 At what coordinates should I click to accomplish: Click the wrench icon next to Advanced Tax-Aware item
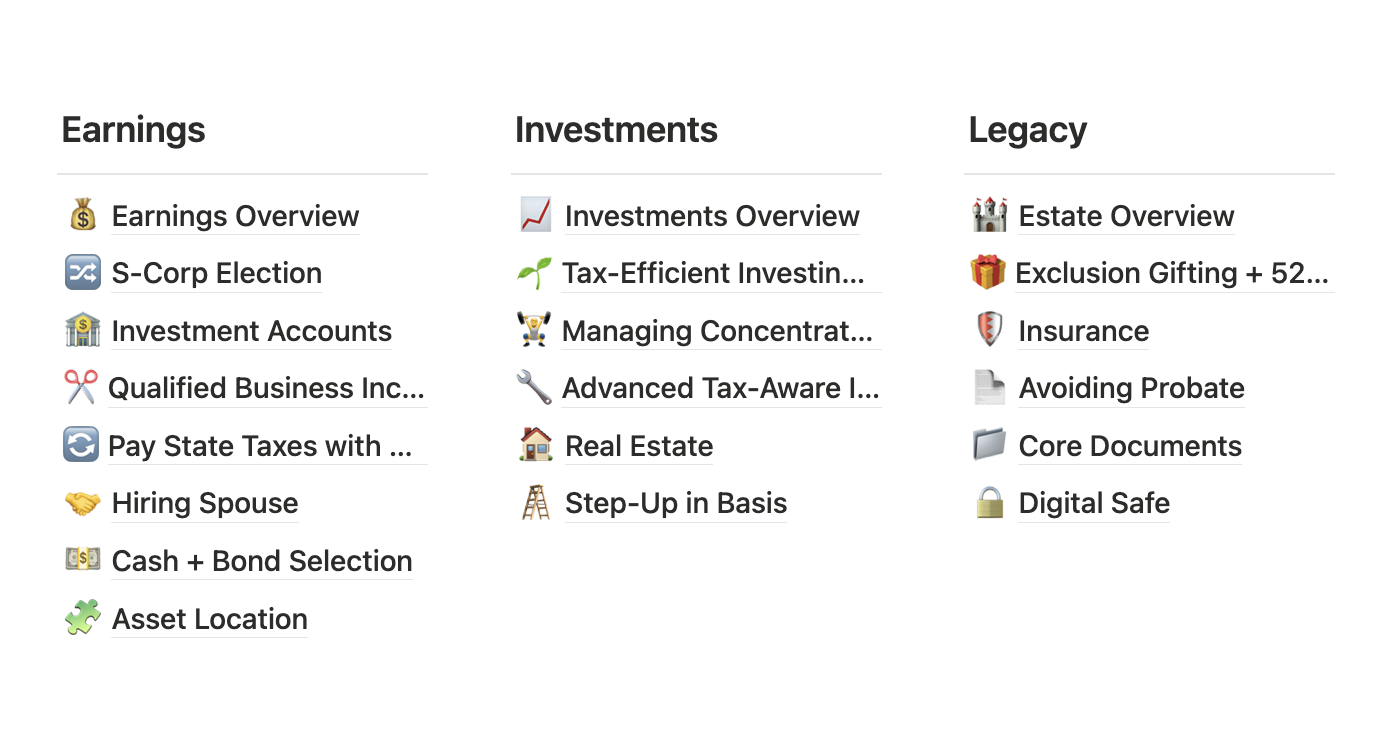pos(536,388)
